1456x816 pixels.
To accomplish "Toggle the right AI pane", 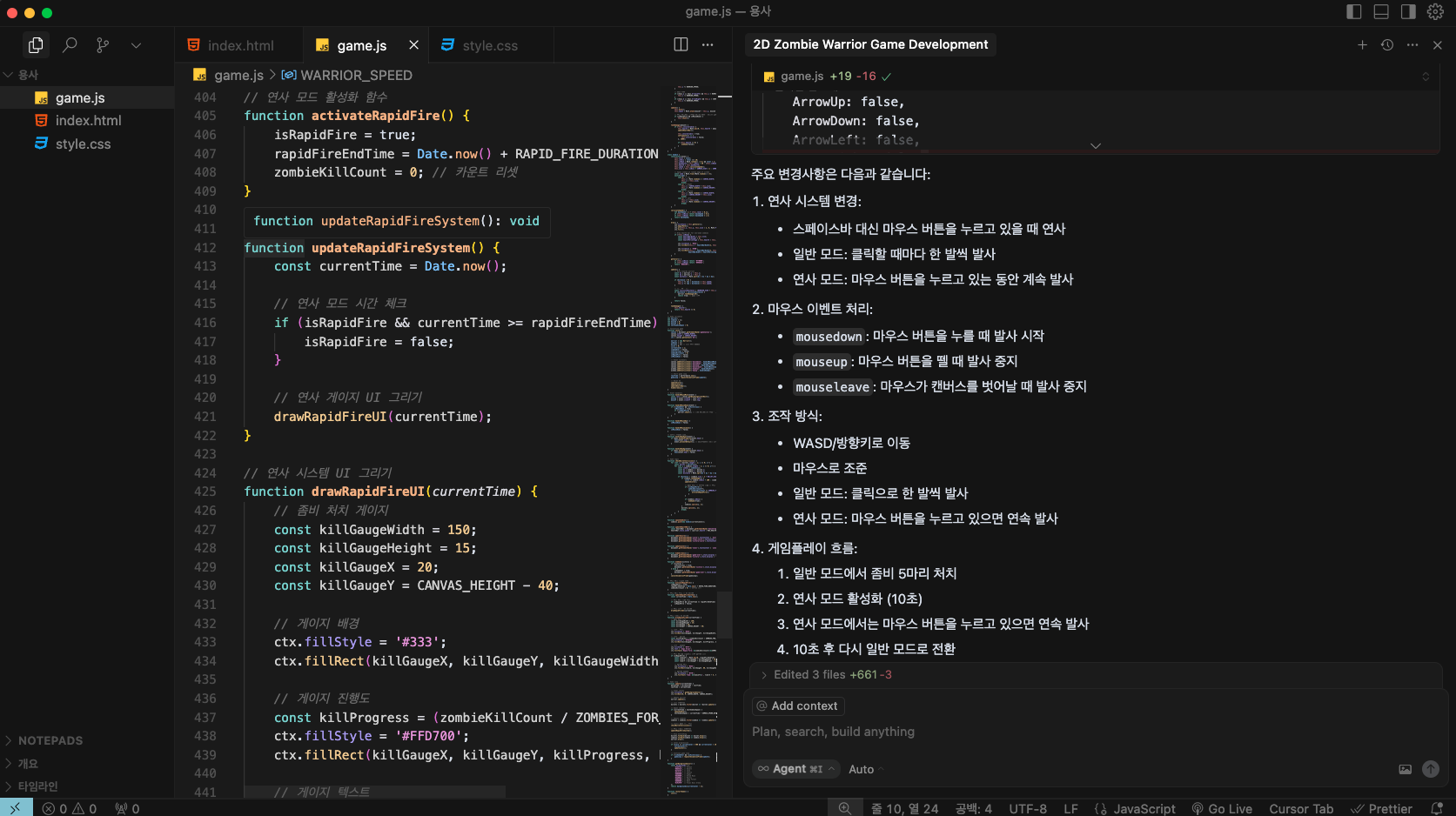I will coord(1408,11).
